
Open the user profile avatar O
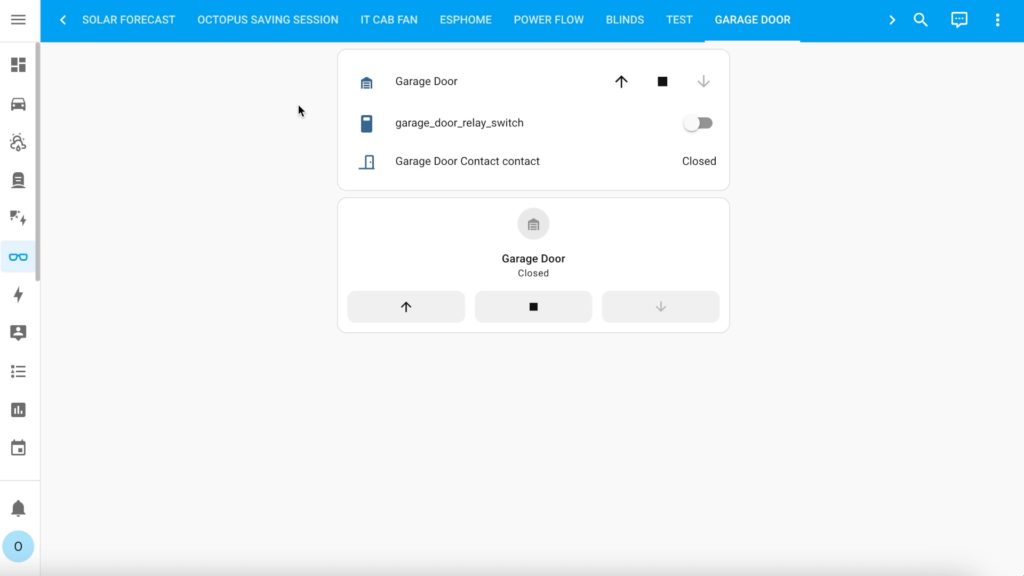tap(18, 546)
